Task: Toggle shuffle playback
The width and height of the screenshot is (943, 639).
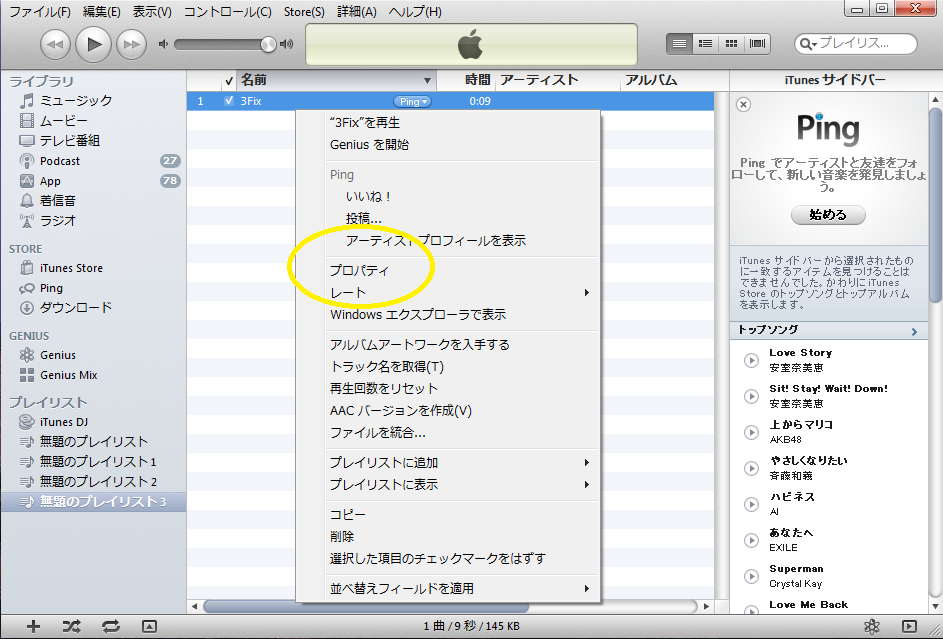Action: 72,626
